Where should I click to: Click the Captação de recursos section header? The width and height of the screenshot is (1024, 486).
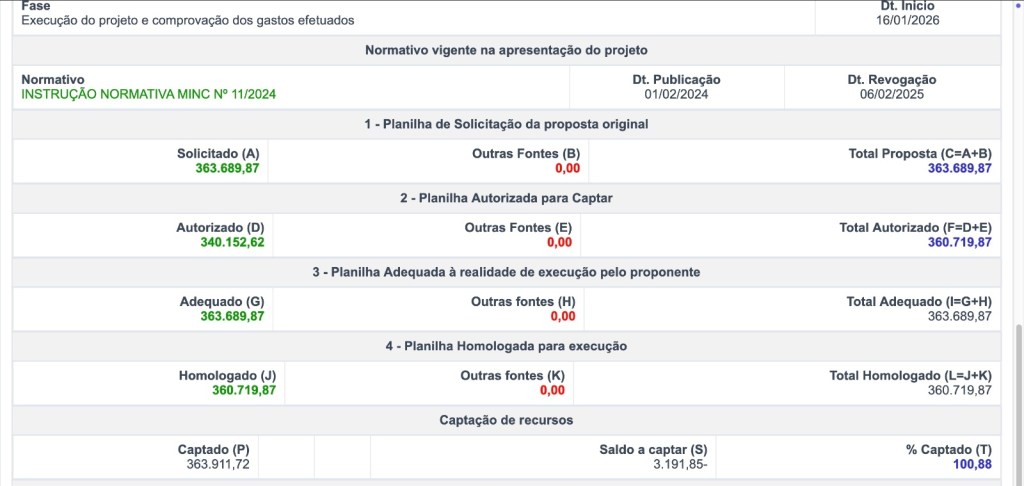click(x=506, y=420)
